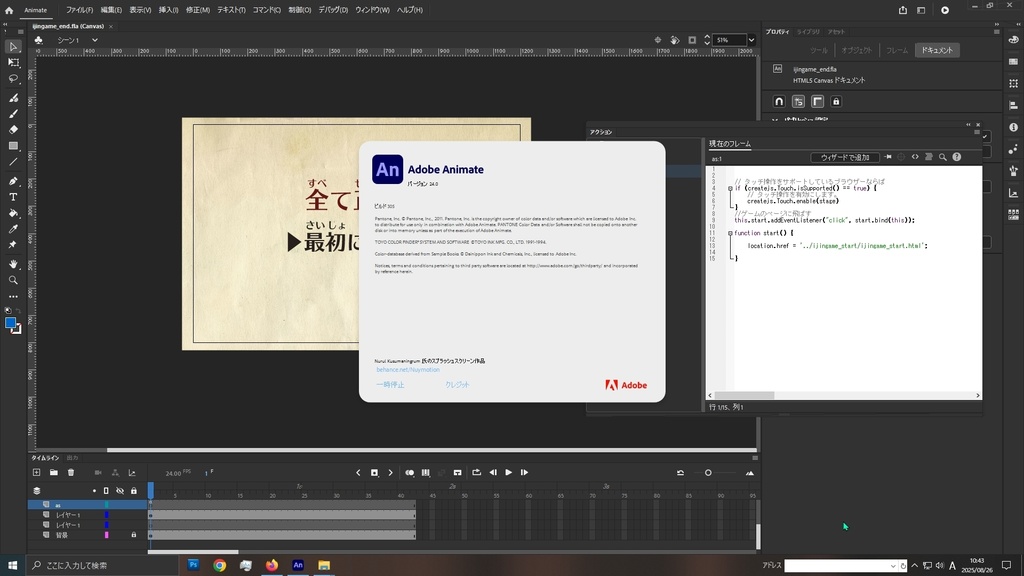Click the Insert Code snippets icon
The width and height of the screenshot is (1024, 576).
[915, 157]
